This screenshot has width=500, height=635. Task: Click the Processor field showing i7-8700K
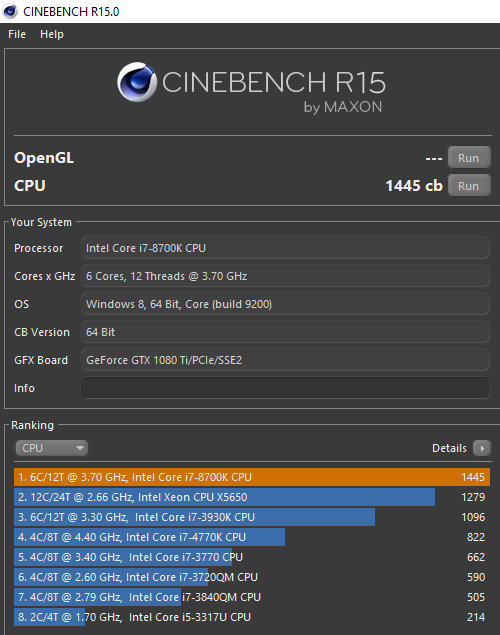pos(285,248)
